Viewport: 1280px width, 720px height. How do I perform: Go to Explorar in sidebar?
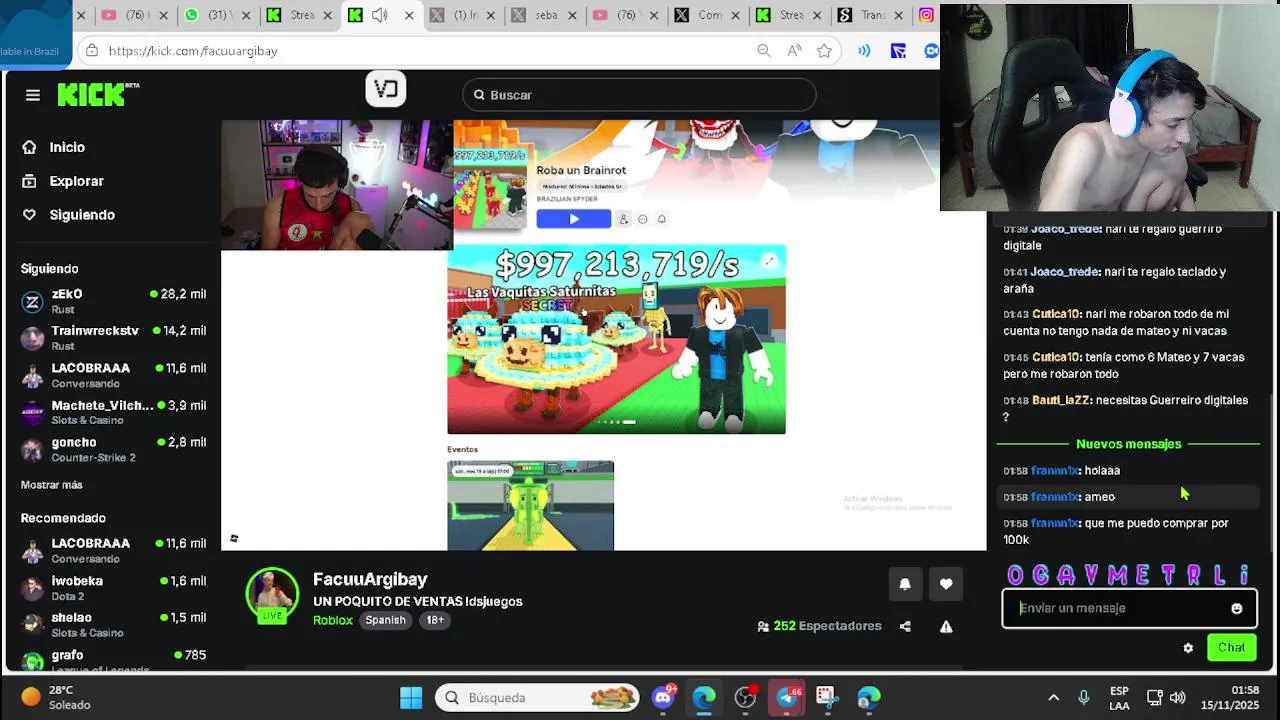[77, 181]
